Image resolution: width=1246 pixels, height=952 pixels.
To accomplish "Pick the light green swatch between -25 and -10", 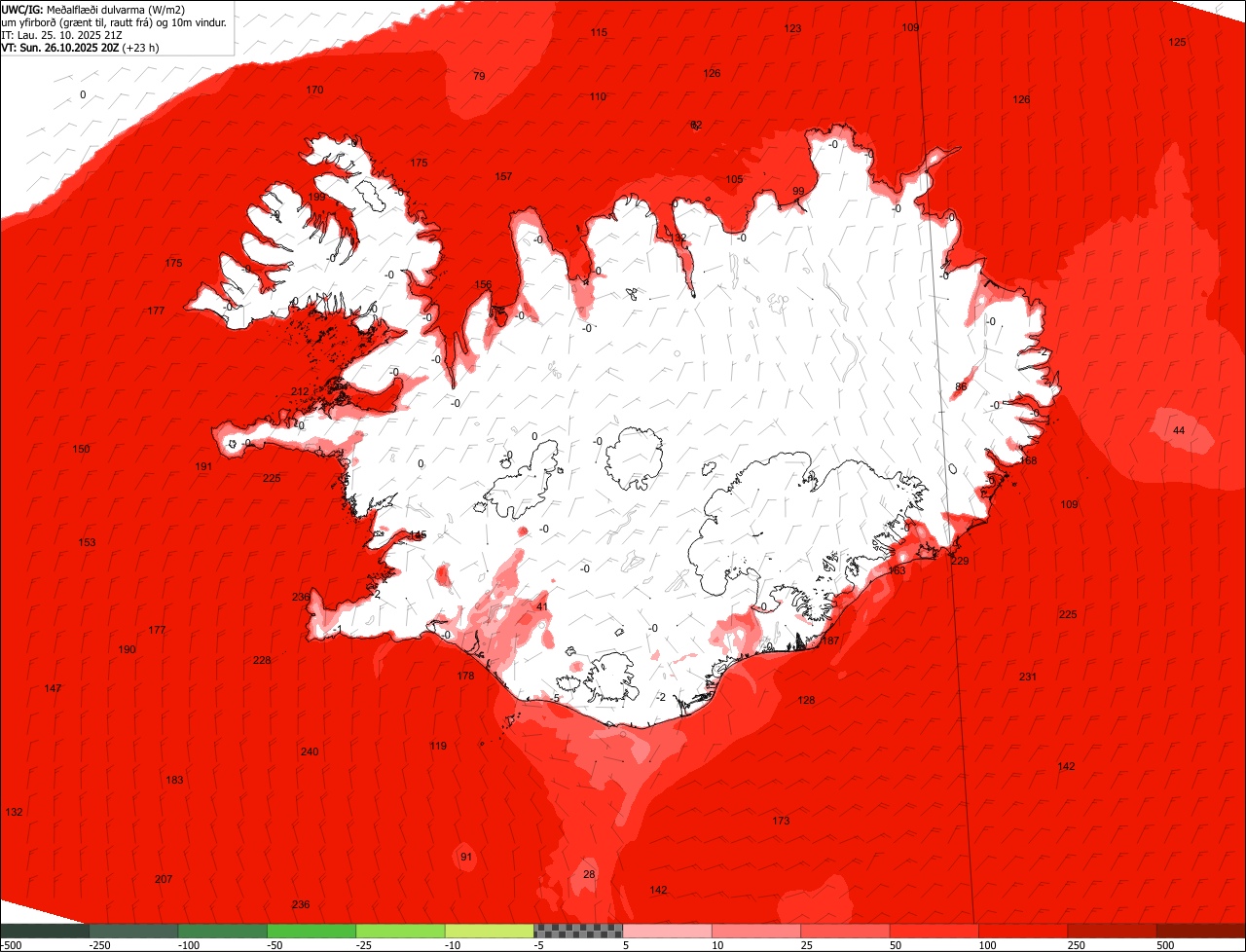I will click(400, 931).
